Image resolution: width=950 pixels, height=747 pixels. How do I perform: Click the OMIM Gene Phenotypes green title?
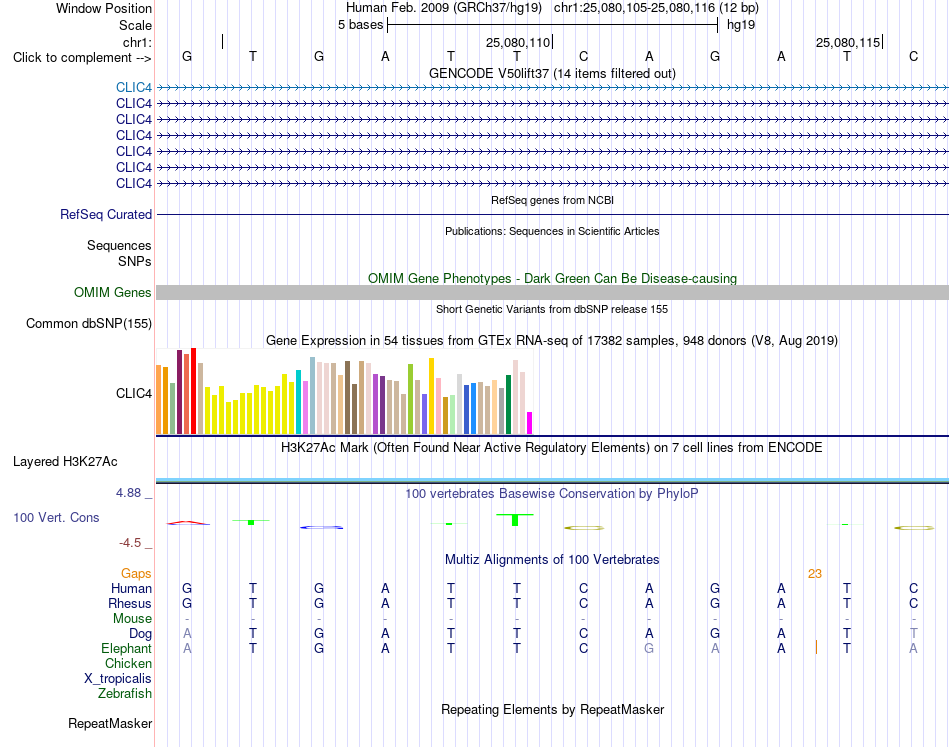click(x=552, y=278)
